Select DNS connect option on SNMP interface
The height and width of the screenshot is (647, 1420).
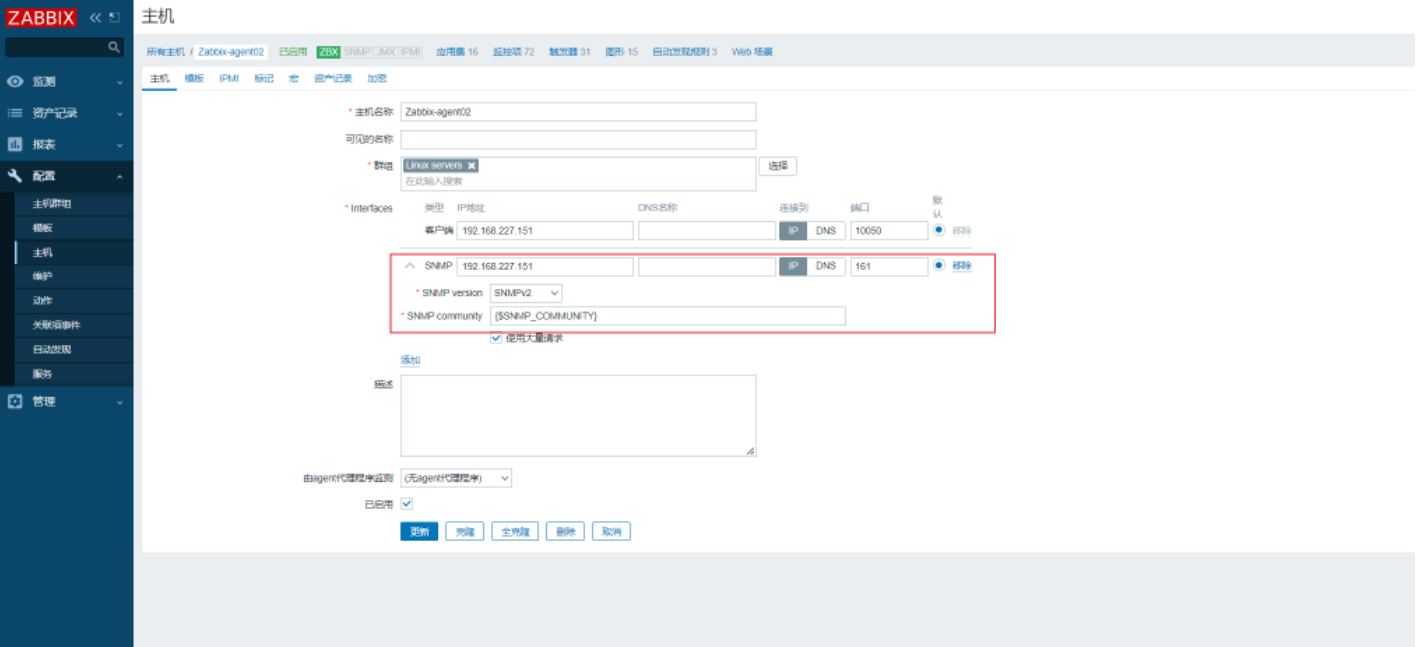pyautogui.click(x=825, y=267)
